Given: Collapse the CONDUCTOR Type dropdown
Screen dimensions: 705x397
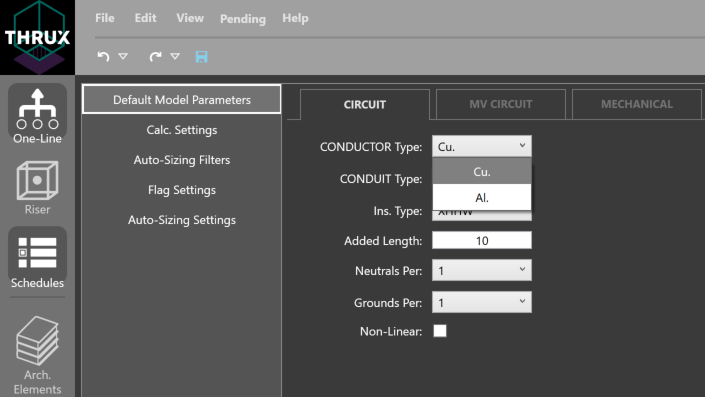Looking at the screenshot, I should [x=482, y=147].
